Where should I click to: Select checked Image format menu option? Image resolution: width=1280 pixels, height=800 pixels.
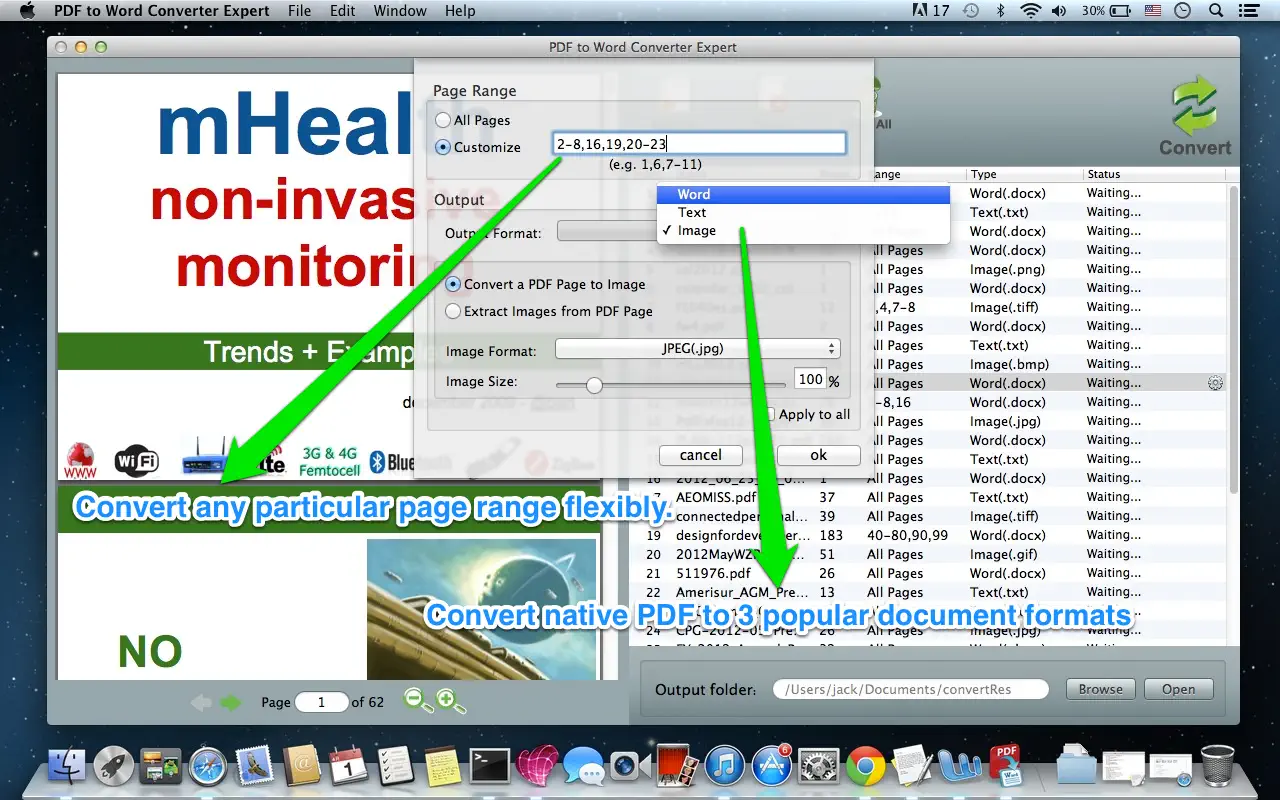click(803, 230)
